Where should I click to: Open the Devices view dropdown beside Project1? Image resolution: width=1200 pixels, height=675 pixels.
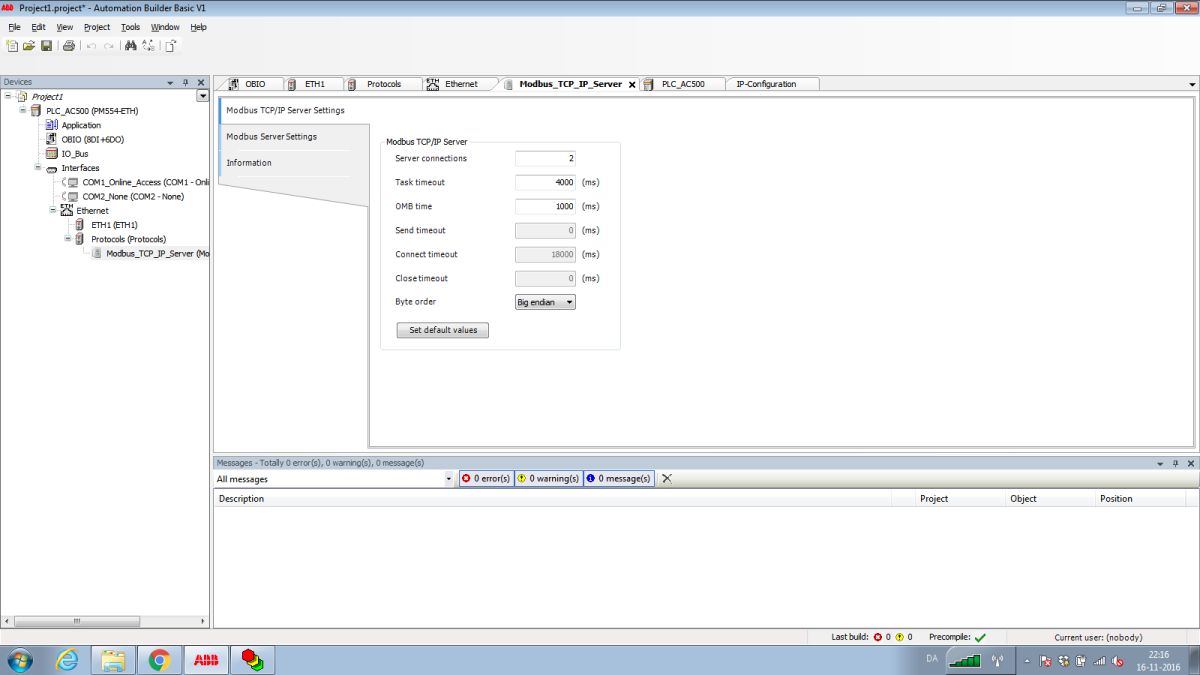click(203, 96)
